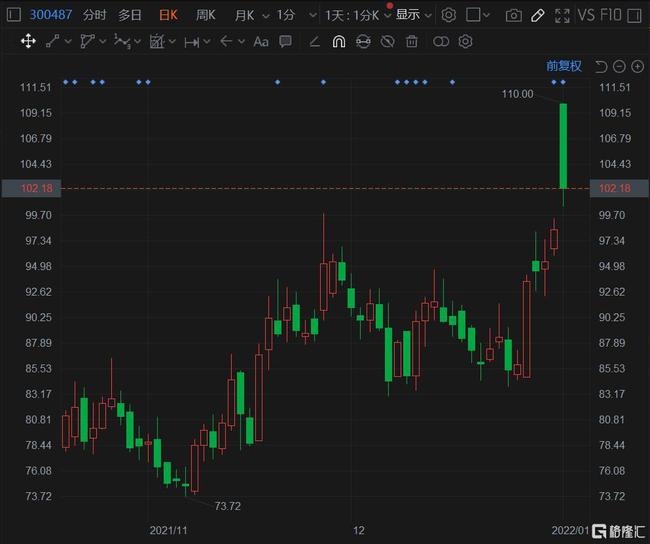Select the comment bubble note tool

[285, 41]
